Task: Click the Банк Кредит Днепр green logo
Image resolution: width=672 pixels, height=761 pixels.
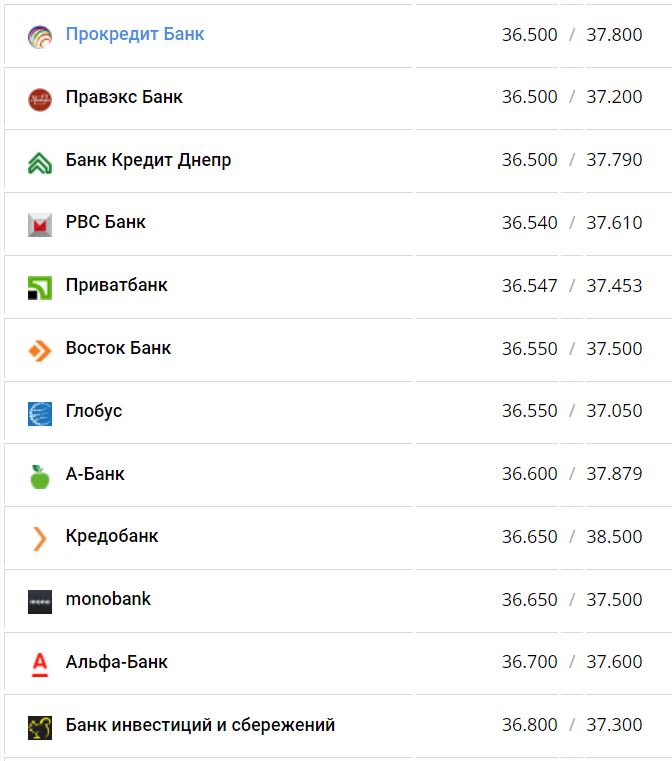Action: [40, 162]
